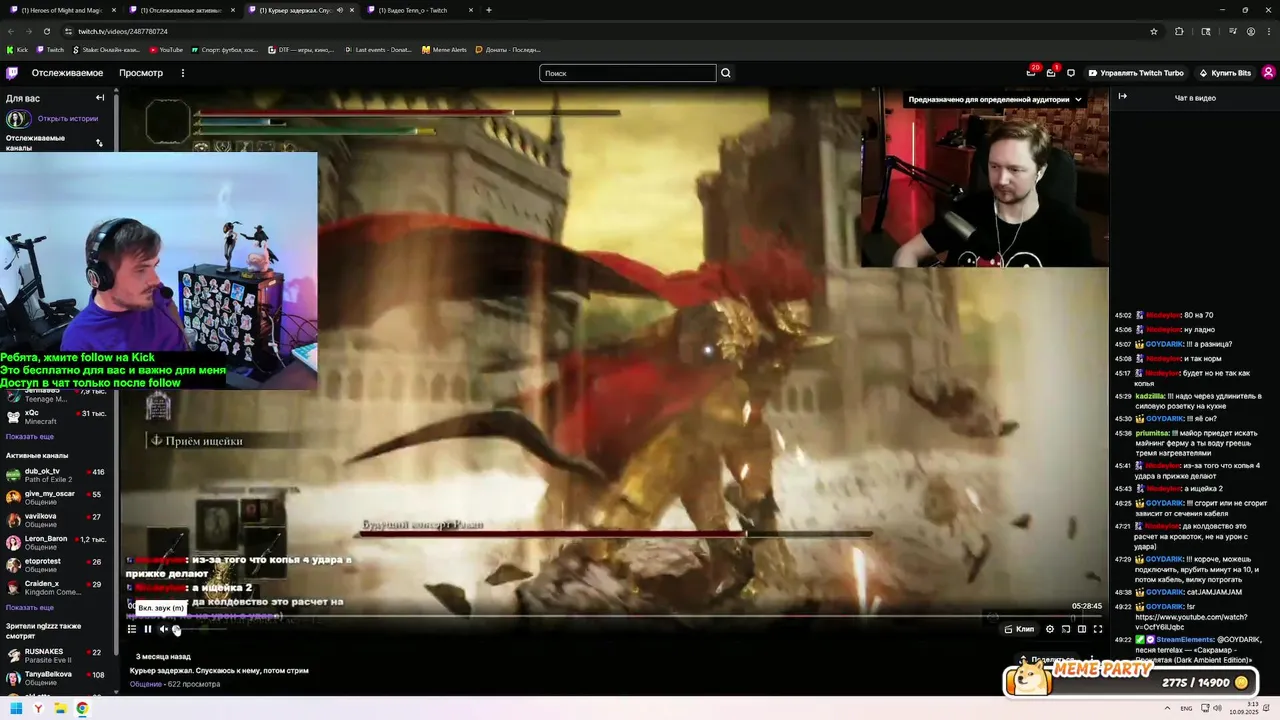Open the three-dot more menu in the Twitch header
Screen dimensions: 1280x720
click(183, 73)
